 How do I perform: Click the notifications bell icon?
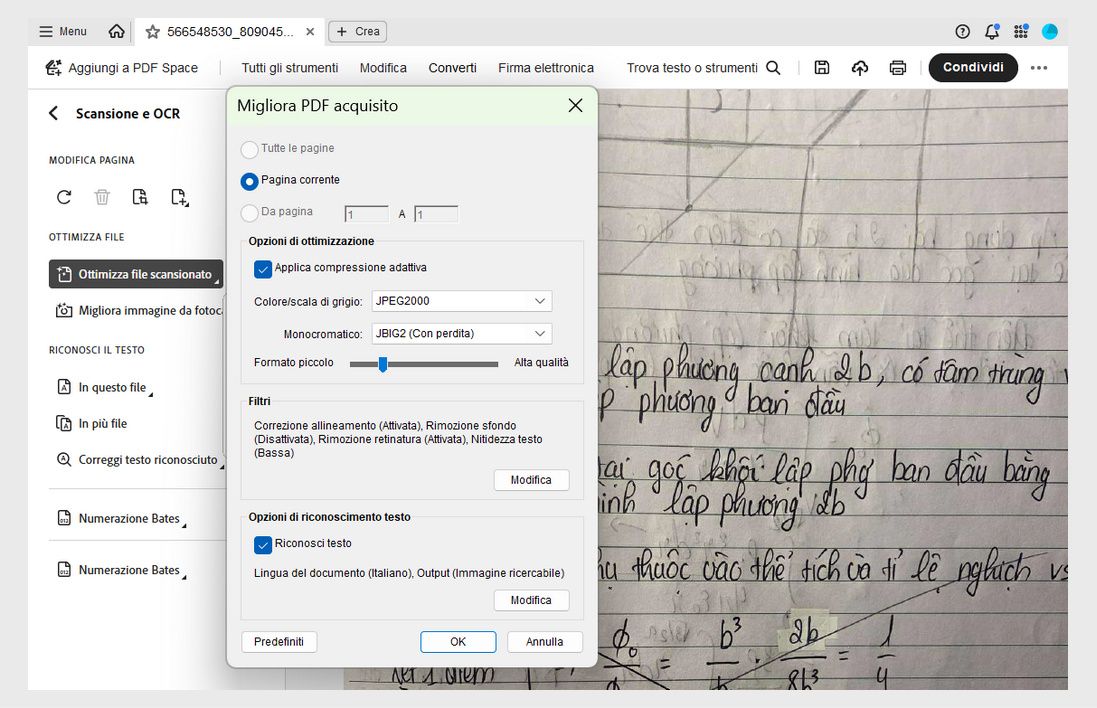991,31
